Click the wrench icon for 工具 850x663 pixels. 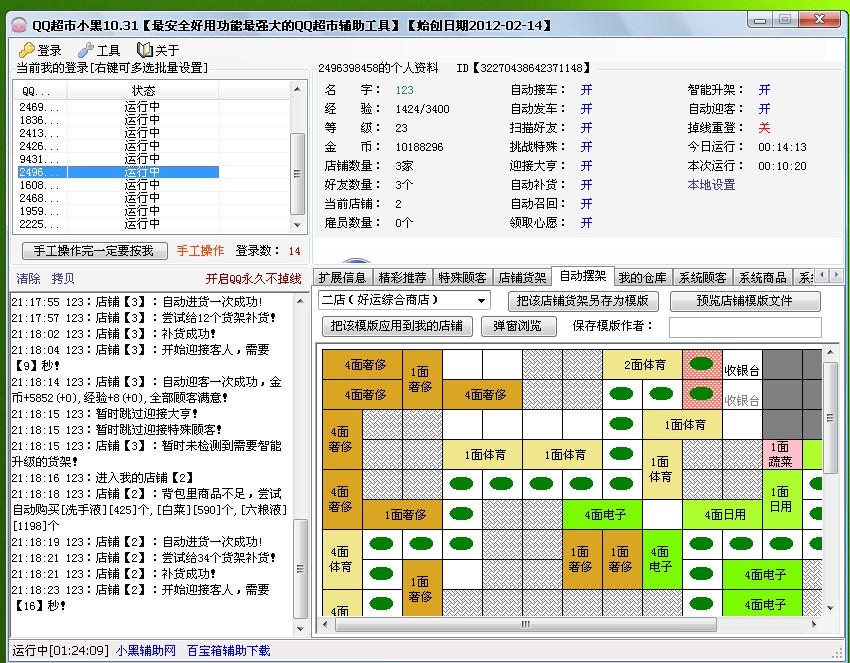85,50
